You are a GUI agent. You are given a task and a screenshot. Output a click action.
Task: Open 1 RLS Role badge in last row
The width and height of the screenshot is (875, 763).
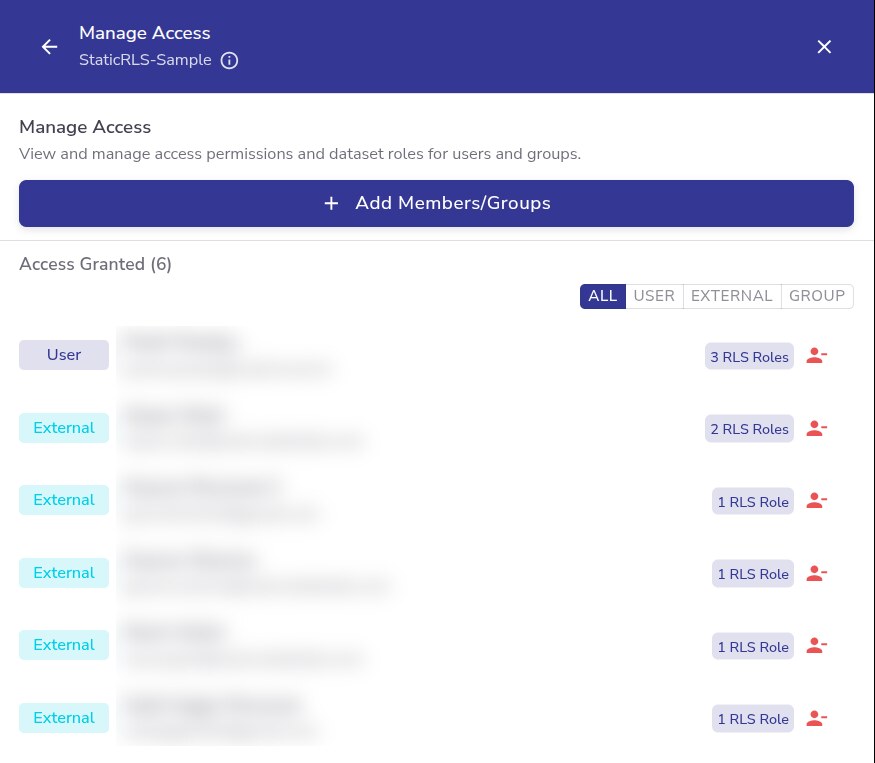coord(753,718)
